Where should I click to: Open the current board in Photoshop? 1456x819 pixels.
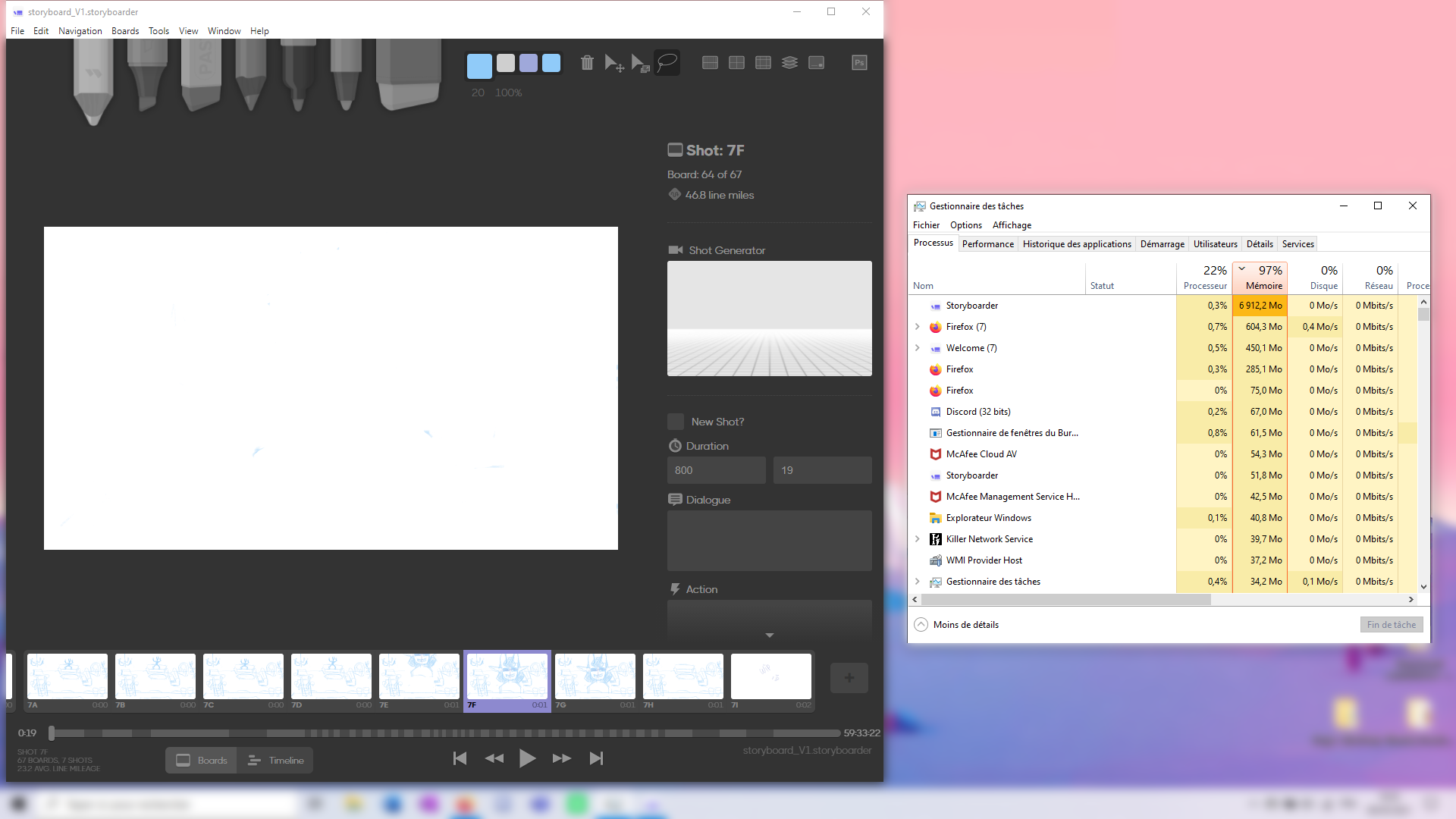click(859, 63)
